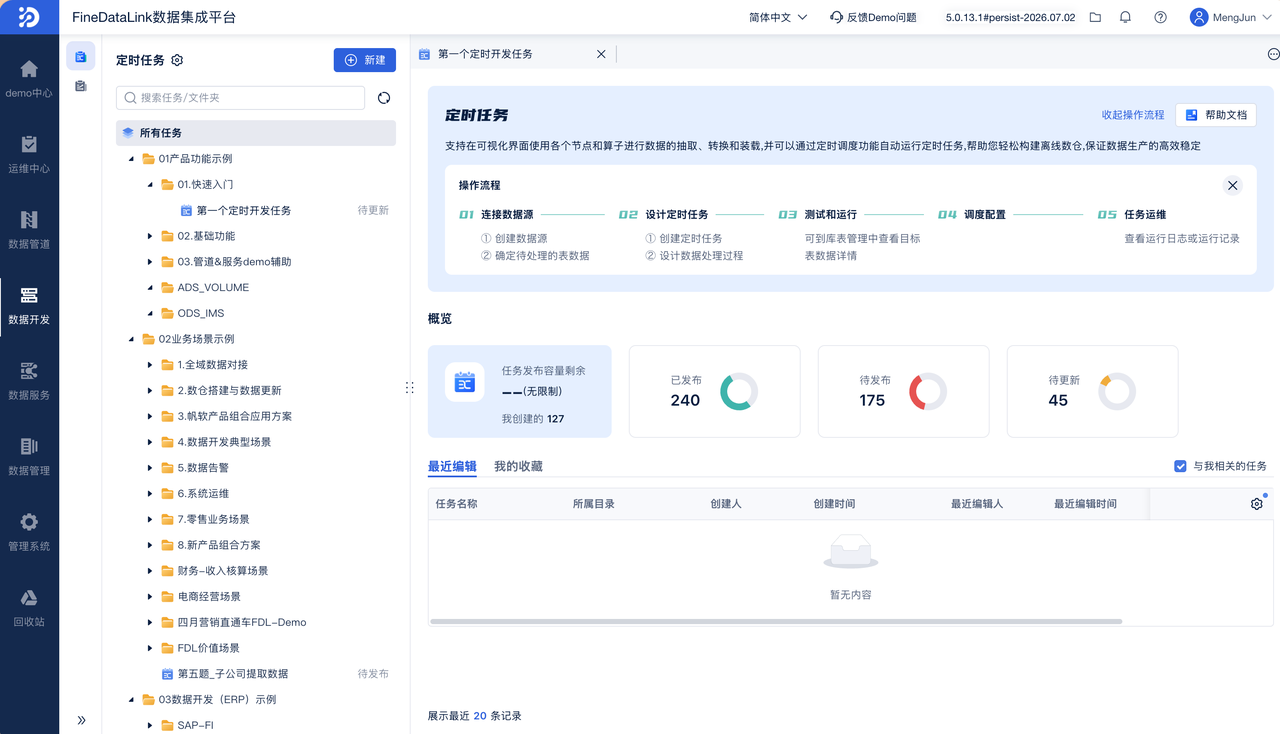Viewport: 1280px width, 734px height.
Task: Open the settings gear next to 定时任务 title
Action: (x=177, y=60)
